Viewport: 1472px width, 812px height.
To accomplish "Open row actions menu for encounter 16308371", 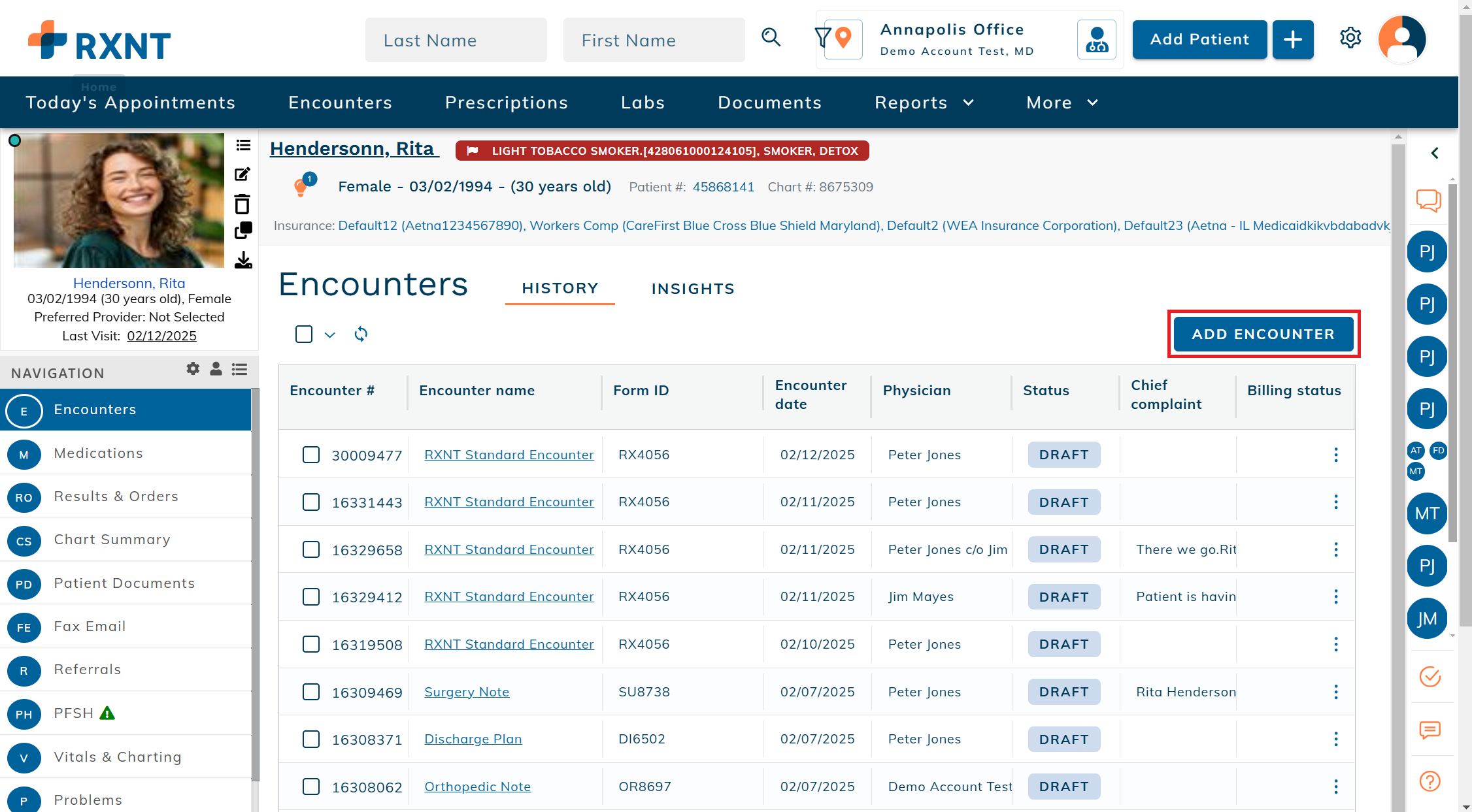I will point(1336,739).
